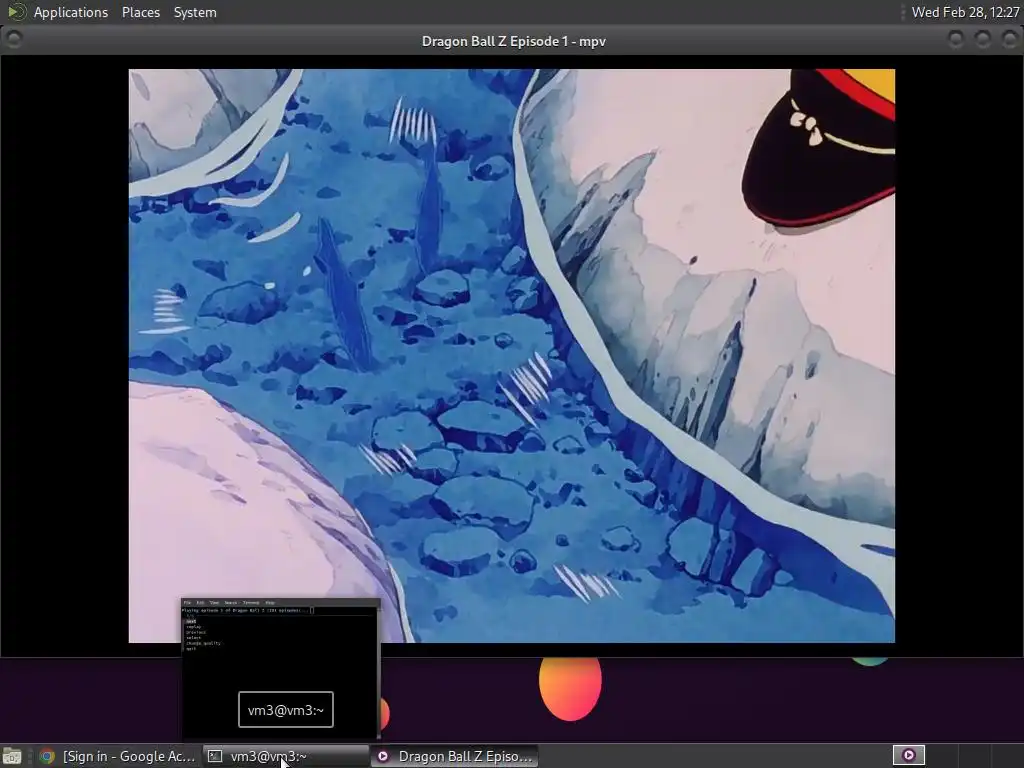Open the Places menu
Screen dimensions: 1024x768
coord(140,12)
